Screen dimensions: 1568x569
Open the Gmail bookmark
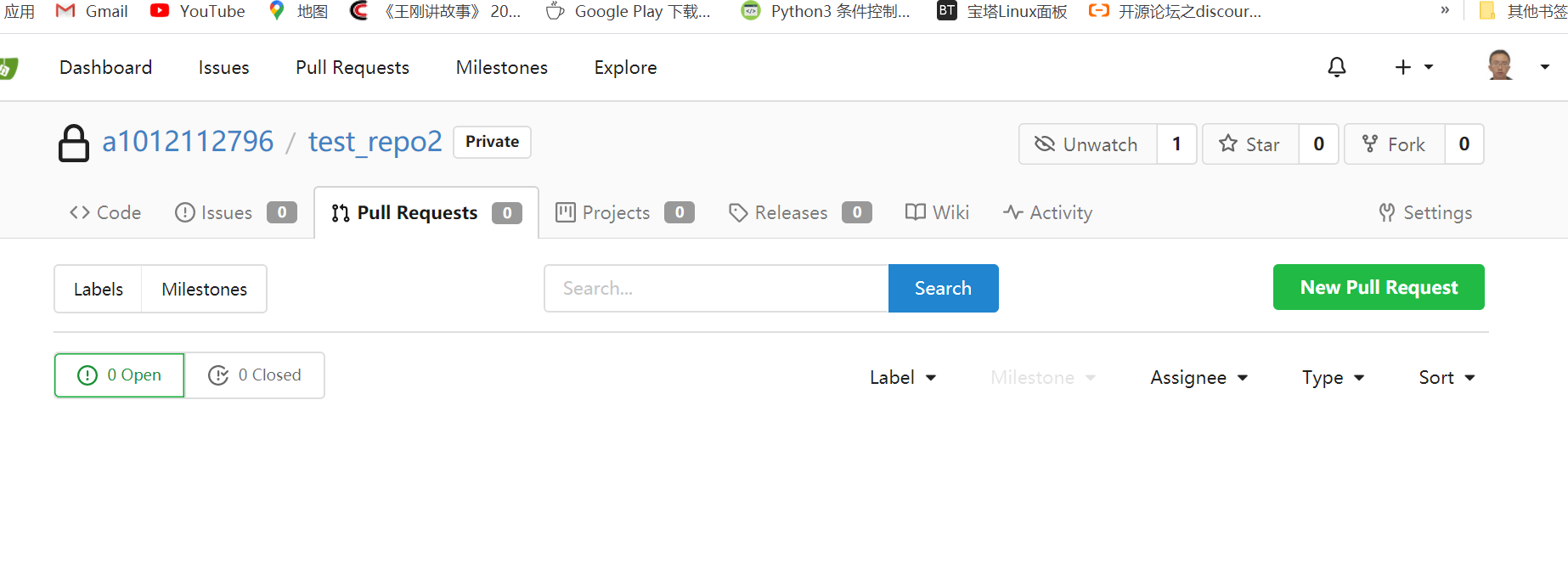(x=91, y=11)
